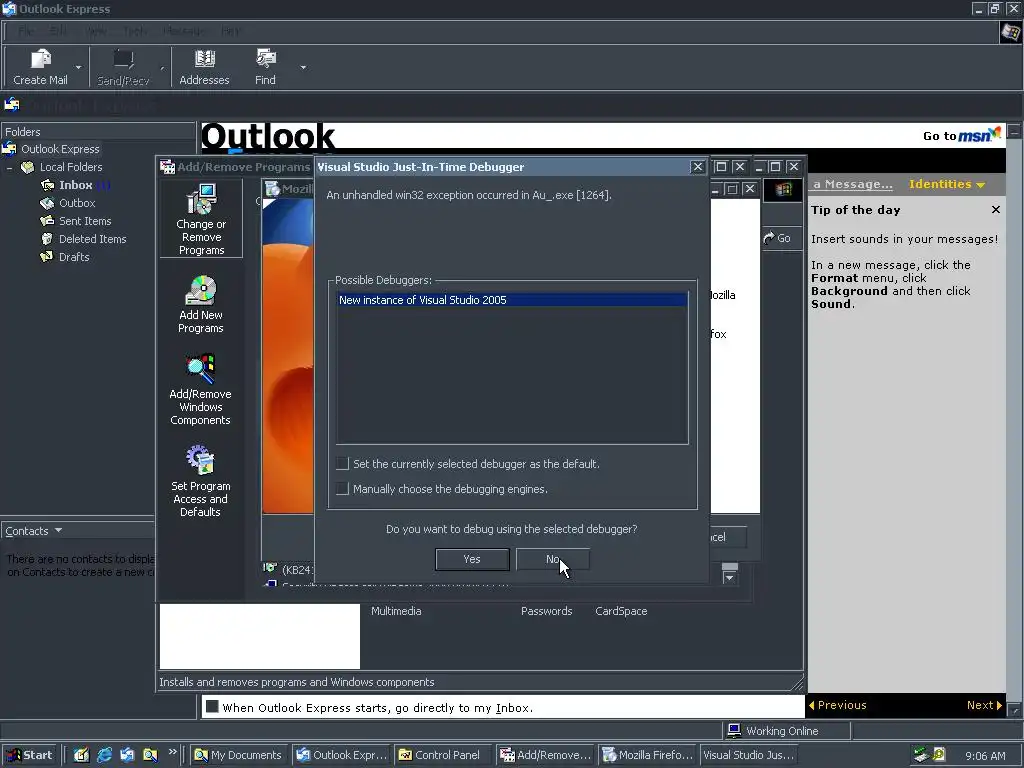Open the Edit menu in Outlook Express
Screen dimensions: 1024x768
pyautogui.click(x=57, y=31)
